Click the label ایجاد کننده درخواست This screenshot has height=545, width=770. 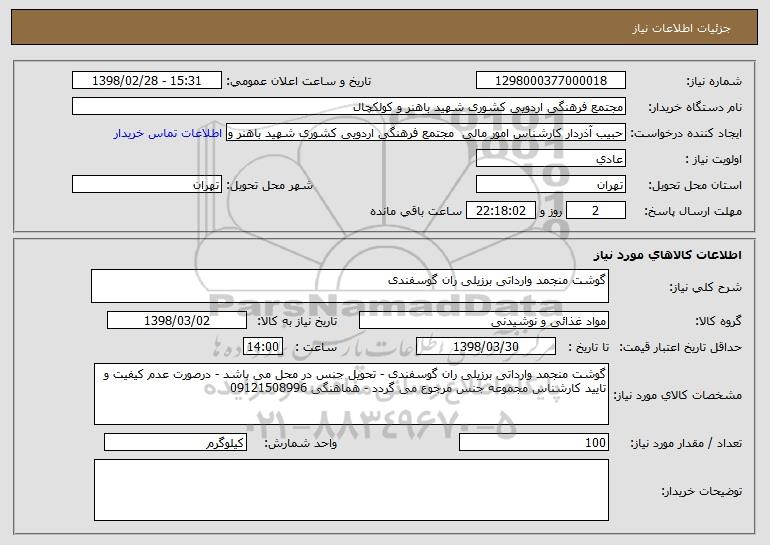686,133
